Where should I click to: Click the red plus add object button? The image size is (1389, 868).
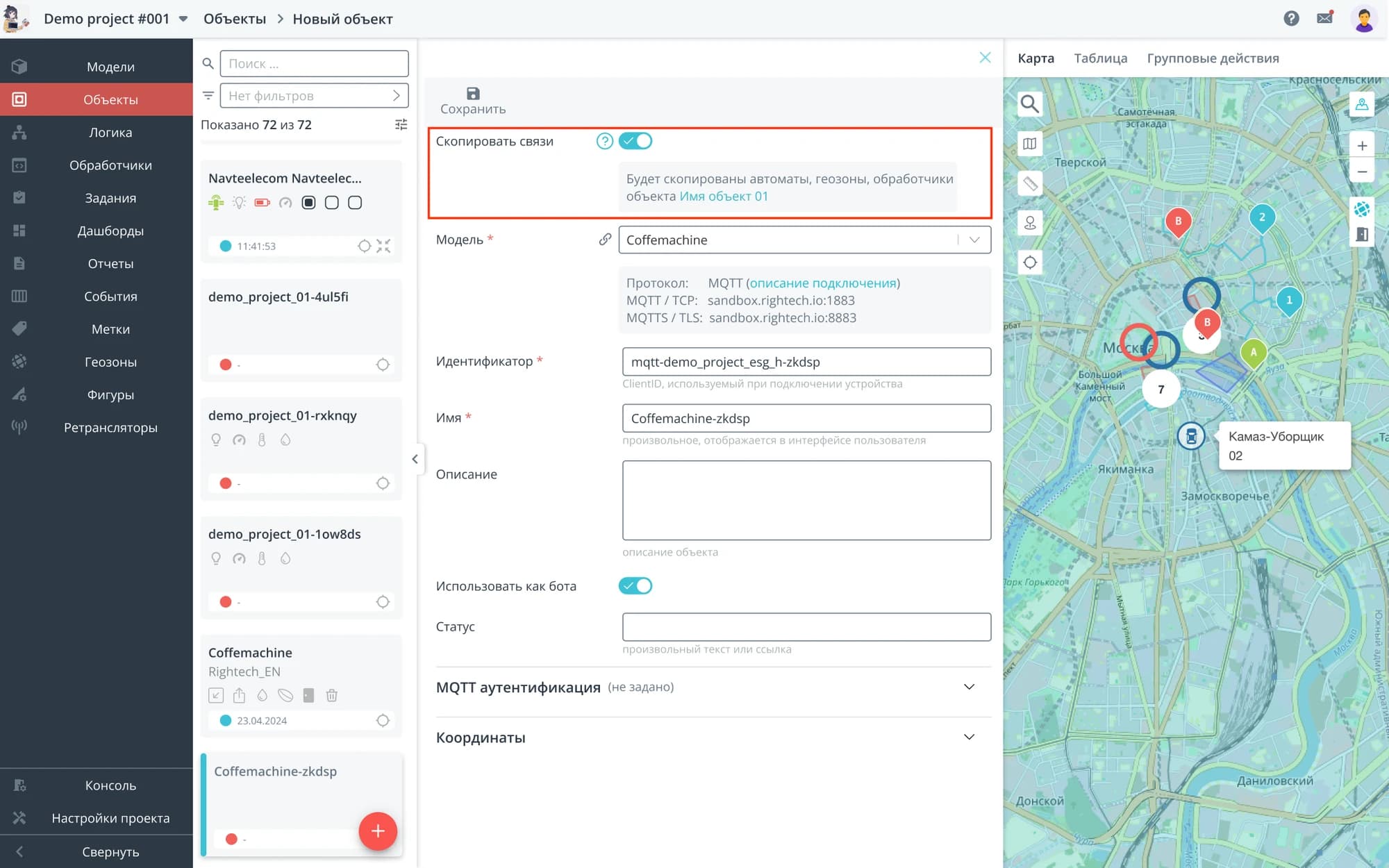tap(378, 831)
